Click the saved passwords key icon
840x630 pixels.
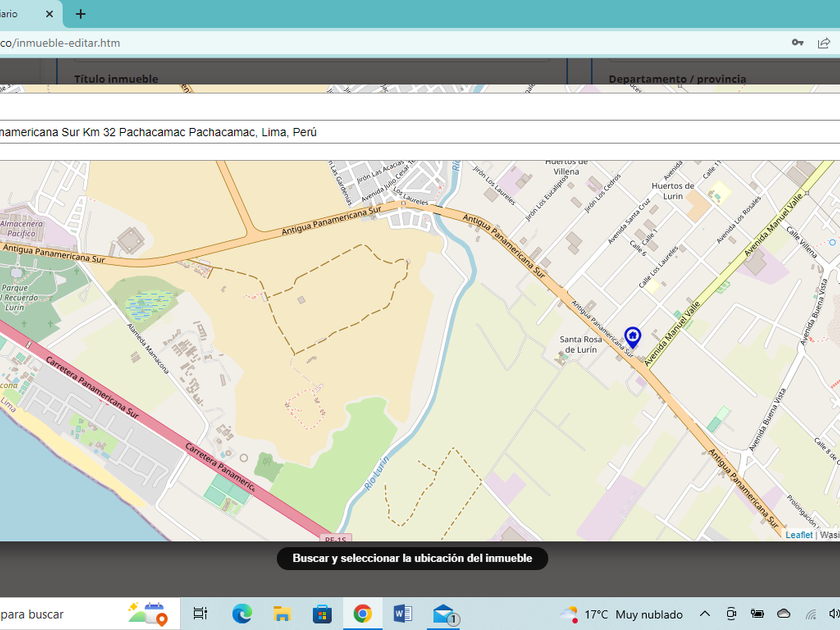tap(797, 43)
